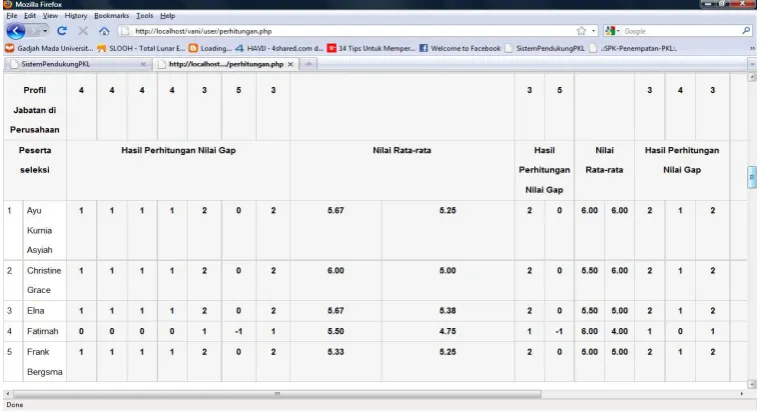Click the 5.38 value in Elna's row
The height and width of the screenshot is (412, 761).
[x=447, y=311]
